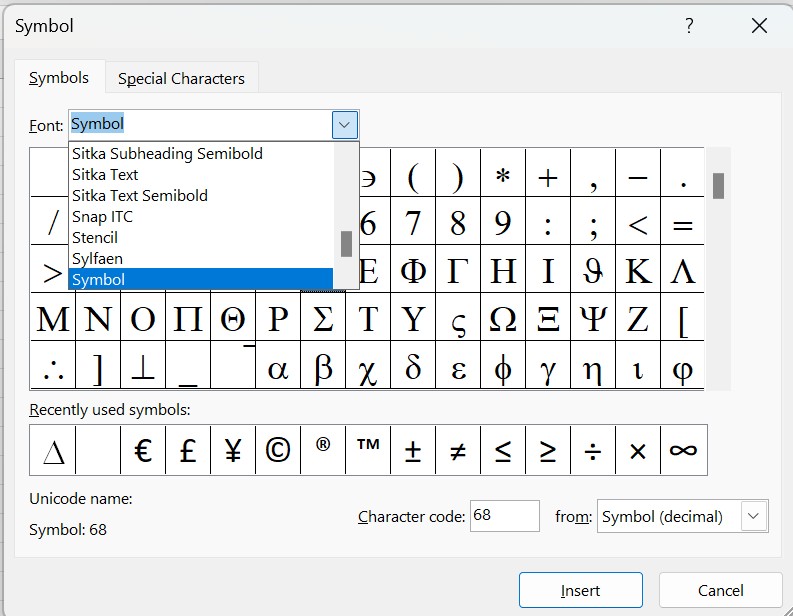This screenshot has height=616, width=793.
Task: Select the lowercase beta symbol
Action: click(x=323, y=365)
